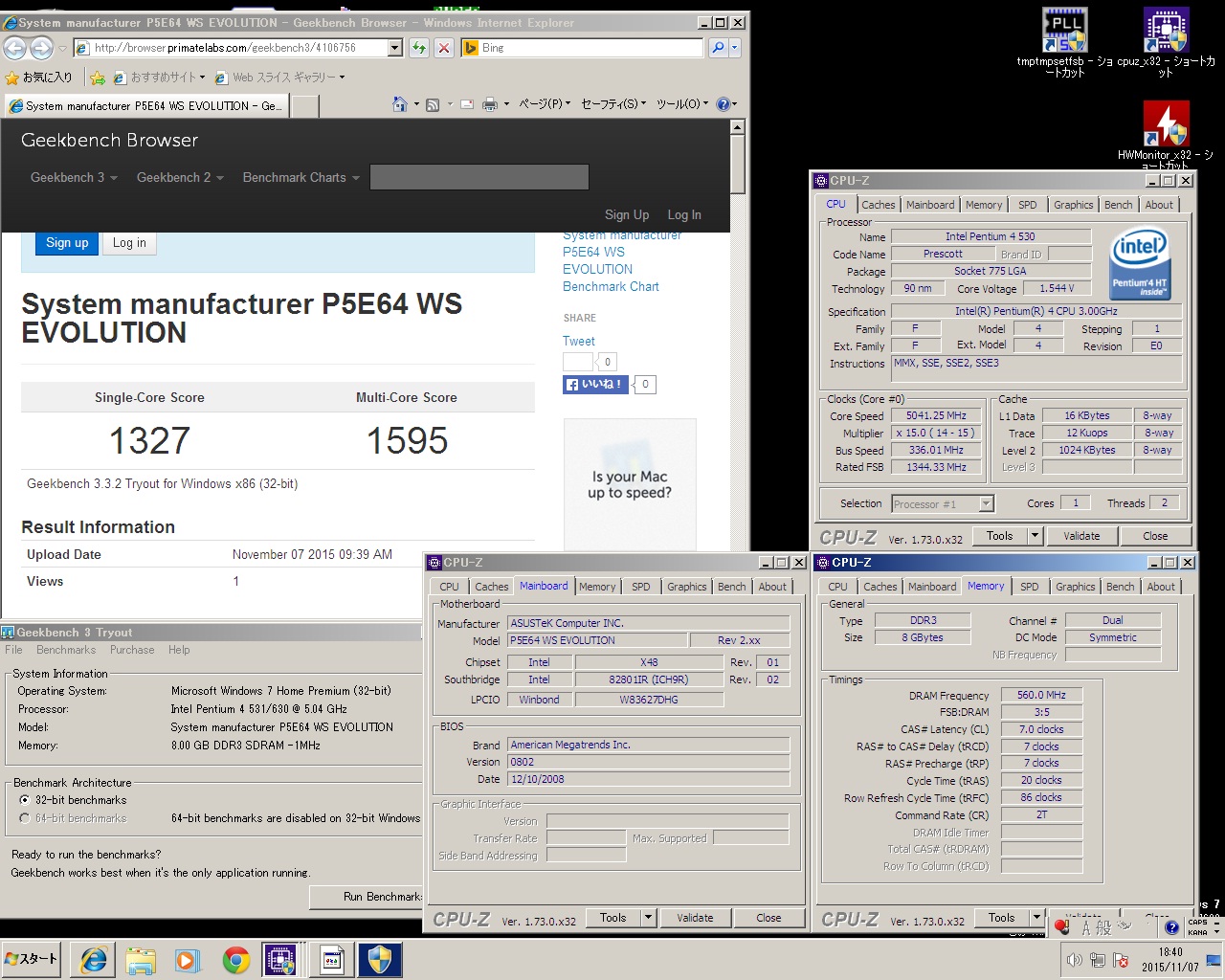Click the Tweet link
The height and width of the screenshot is (980, 1225).
pyautogui.click(x=578, y=341)
